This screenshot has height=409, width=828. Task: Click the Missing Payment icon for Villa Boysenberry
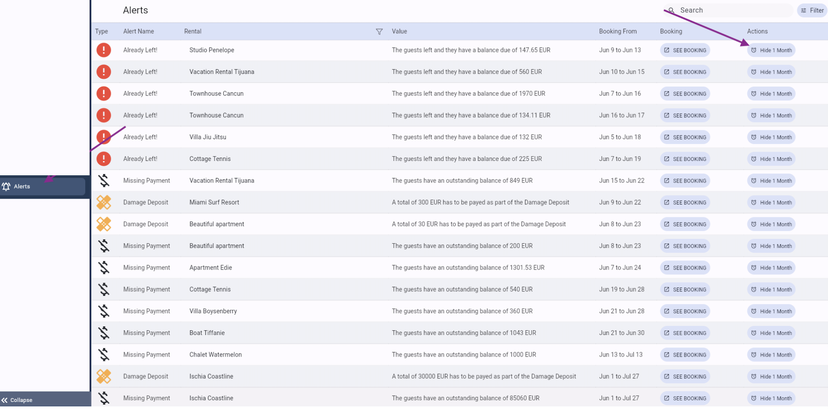pyautogui.click(x=104, y=311)
